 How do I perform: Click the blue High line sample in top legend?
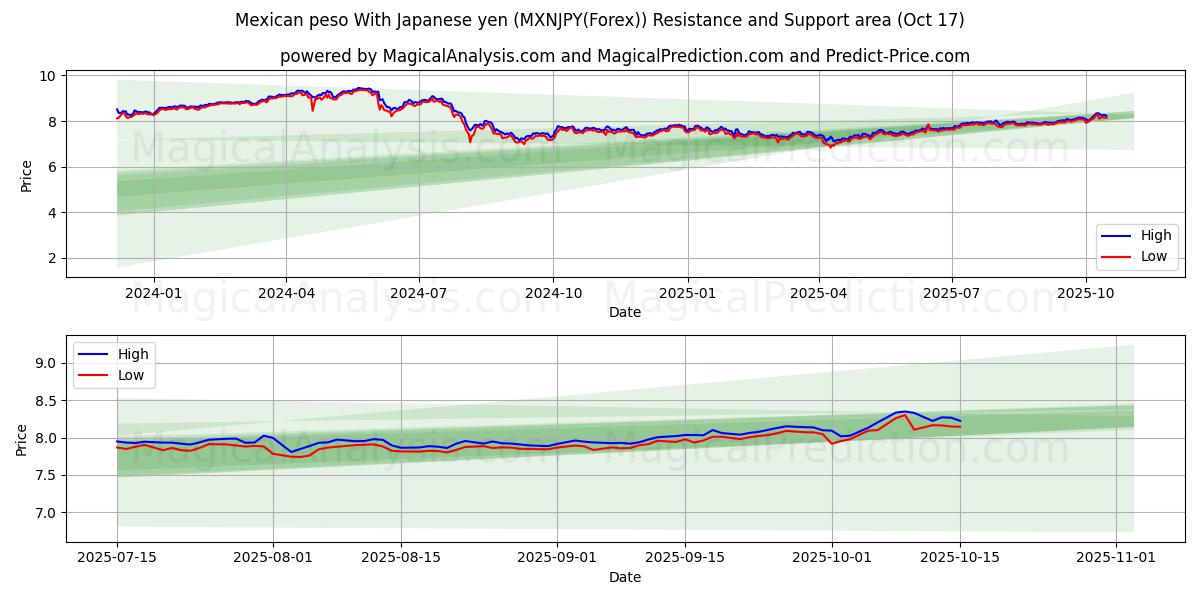click(1117, 236)
